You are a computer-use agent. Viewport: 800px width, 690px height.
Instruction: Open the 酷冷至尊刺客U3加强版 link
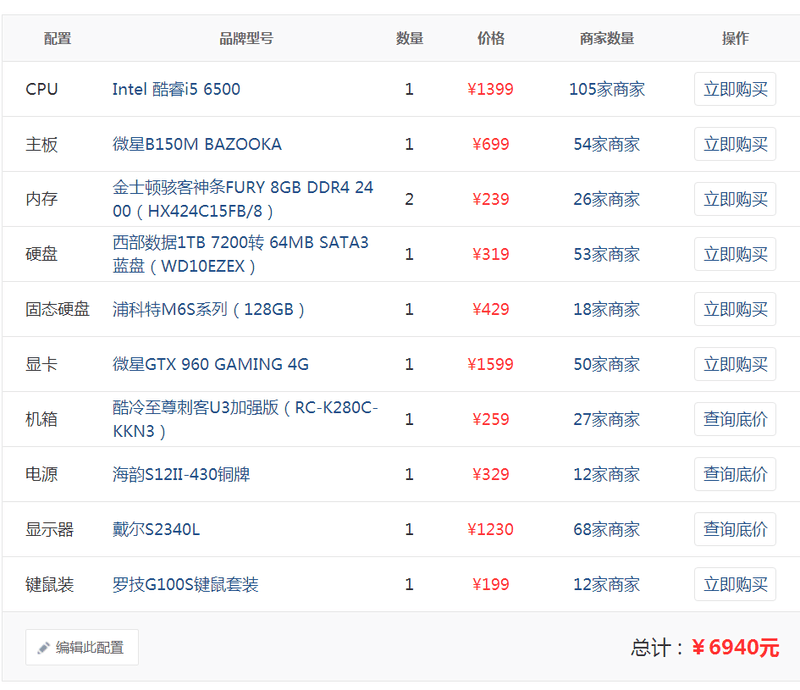[245, 420]
